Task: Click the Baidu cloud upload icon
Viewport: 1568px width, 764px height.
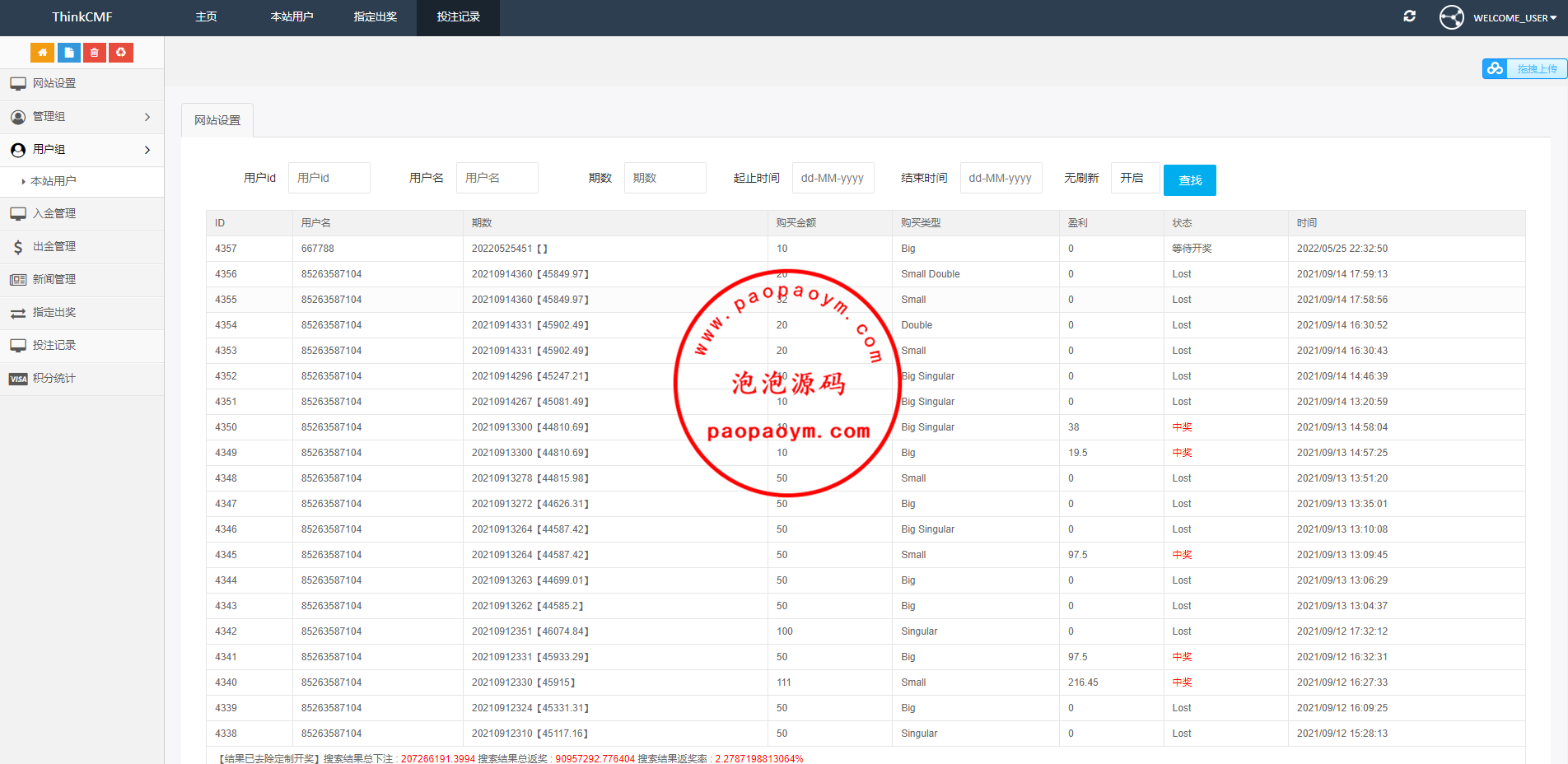Action: pyautogui.click(x=1495, y=69)
